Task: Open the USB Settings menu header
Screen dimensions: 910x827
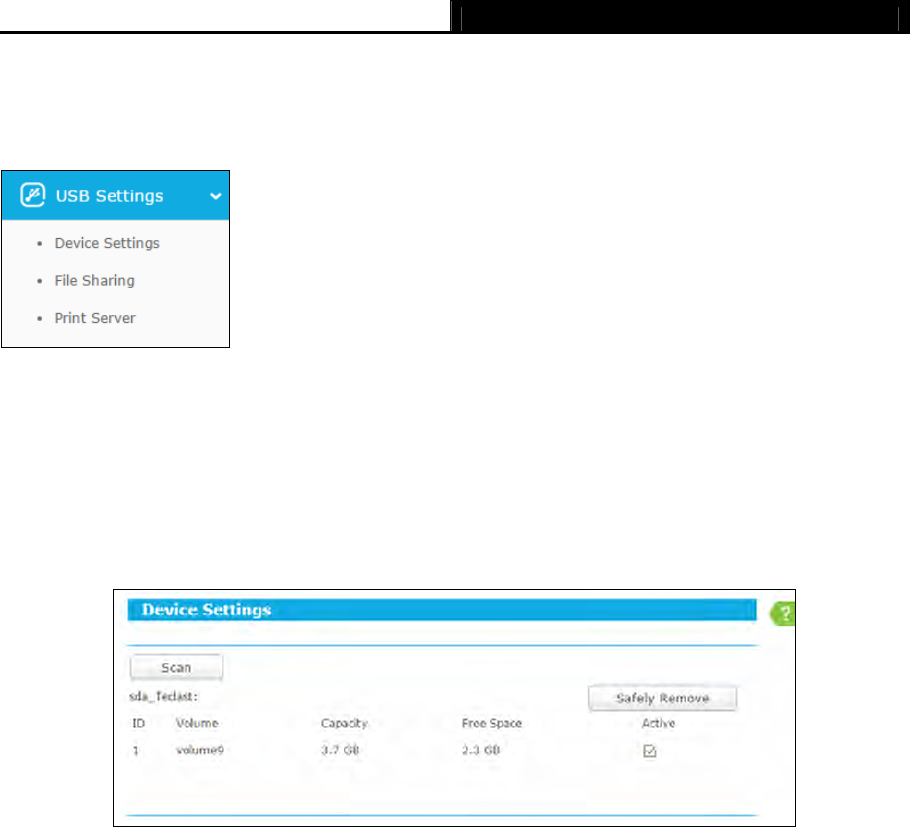Action: pos(115,196)
